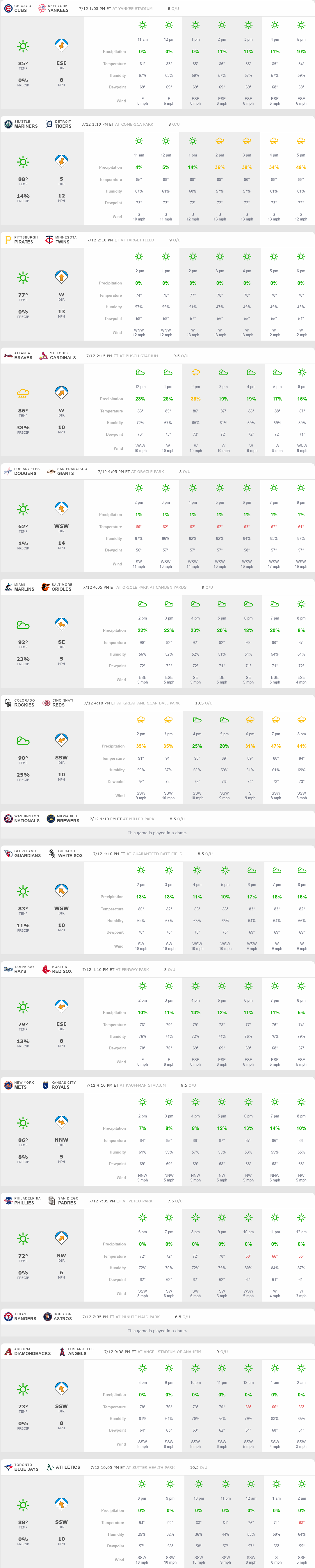Open the Tampa Bay Rays logo
The width and height of the screenshot is (315, 1568).
[x=8, y=969]
